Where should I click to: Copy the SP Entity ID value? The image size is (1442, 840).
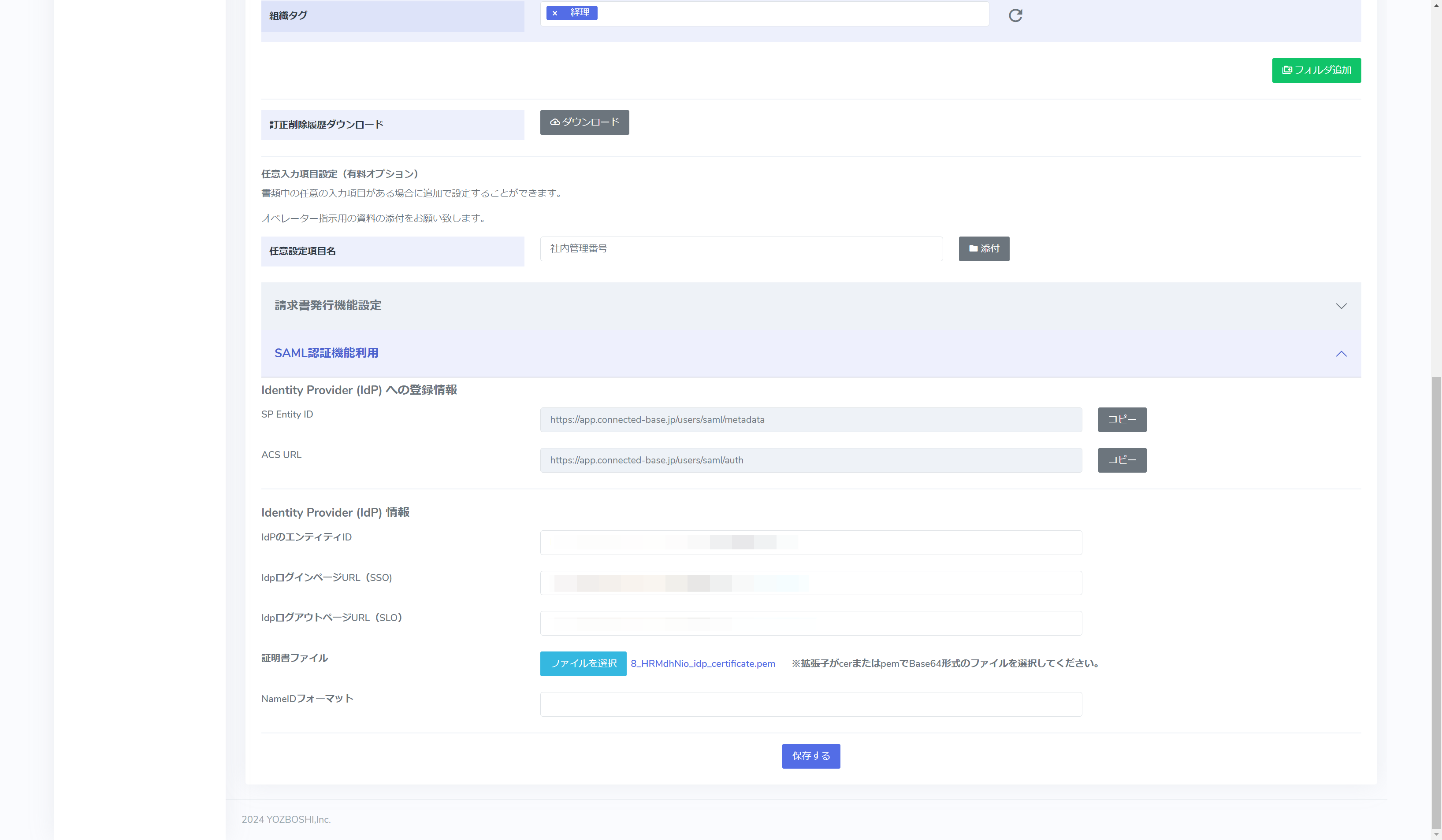tap(1122, 420)
